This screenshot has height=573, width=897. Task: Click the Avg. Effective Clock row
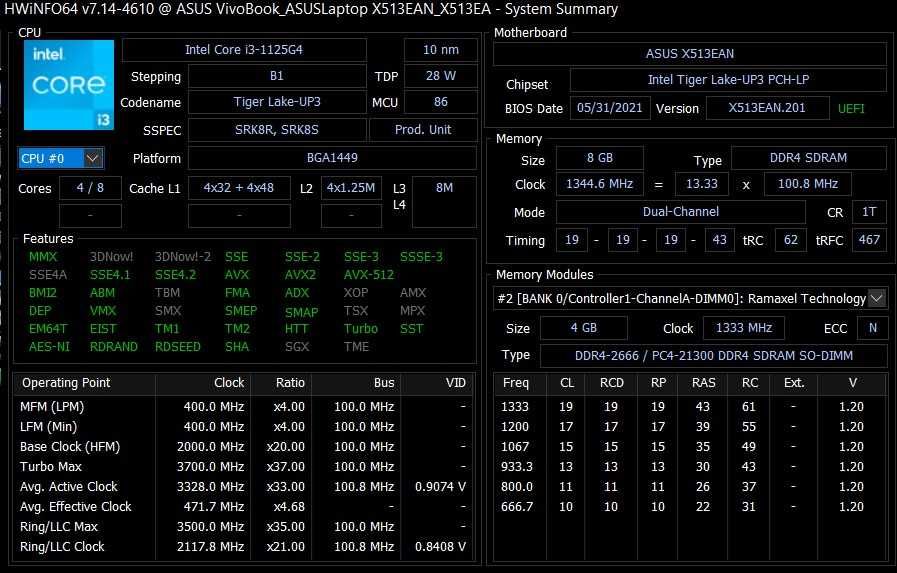point(244,507)
